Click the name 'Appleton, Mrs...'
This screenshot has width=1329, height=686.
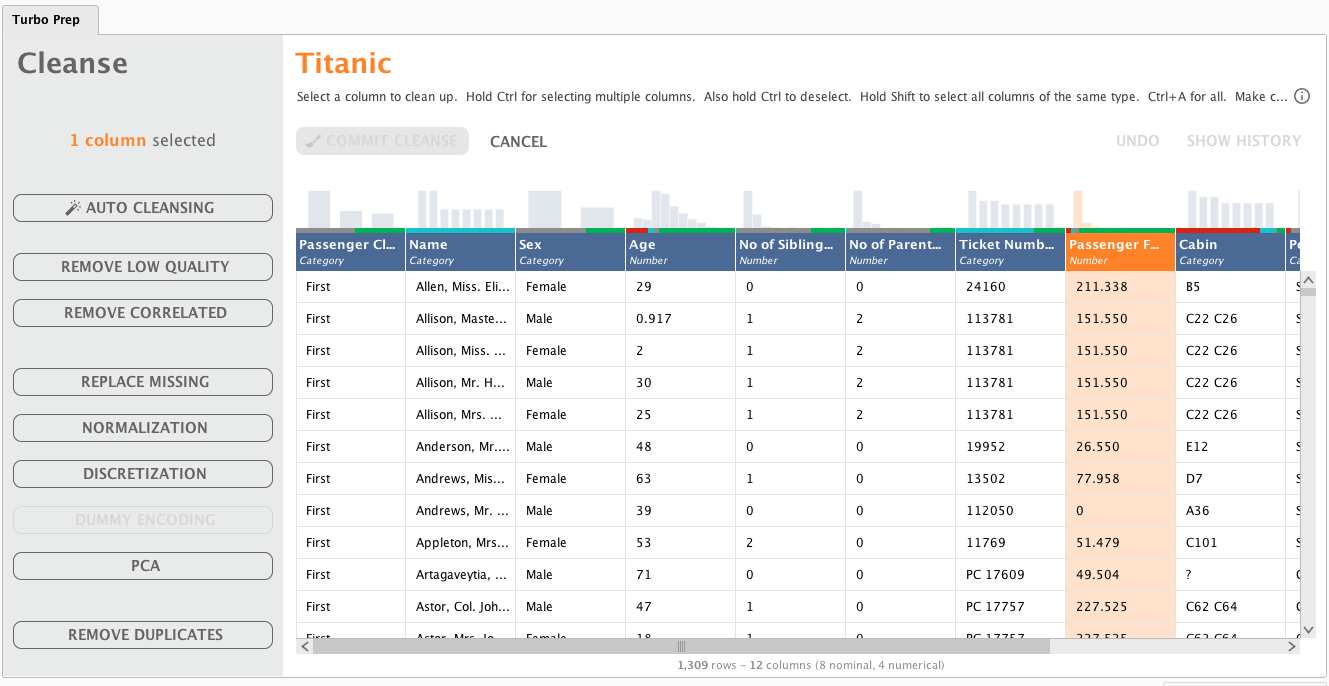coord(460,543)
